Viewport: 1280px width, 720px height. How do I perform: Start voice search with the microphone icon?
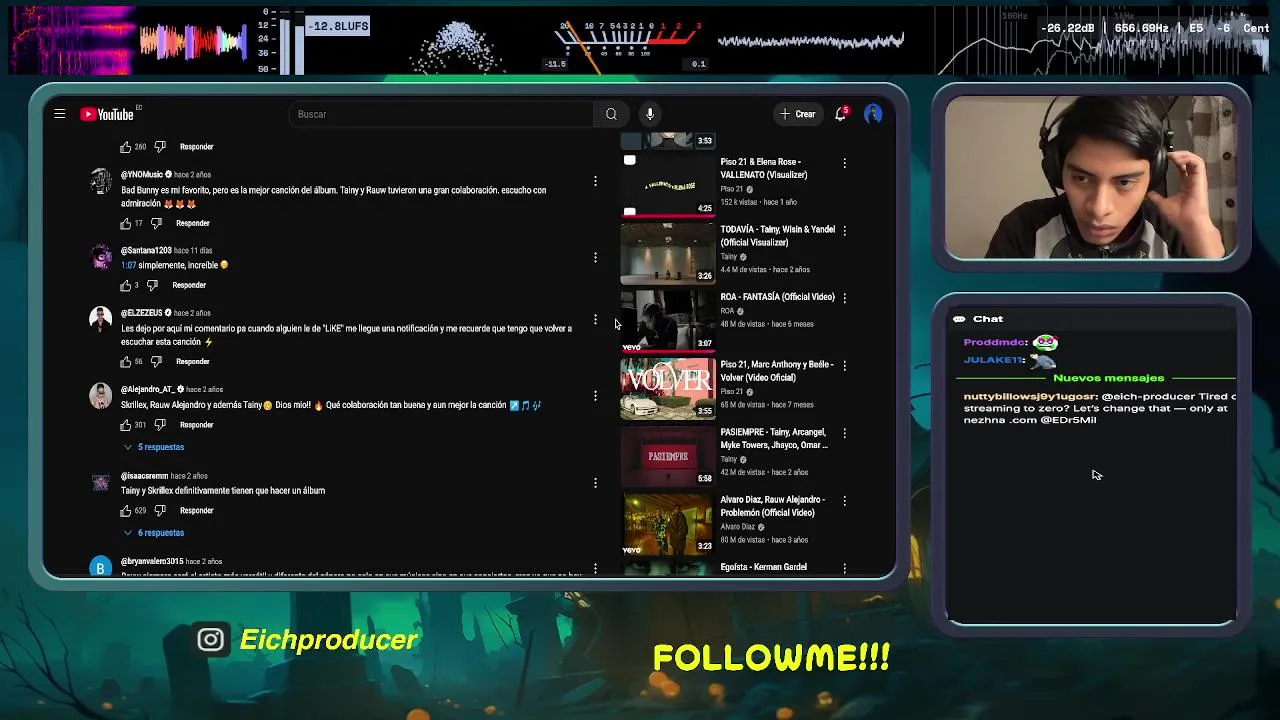[650, 114]
